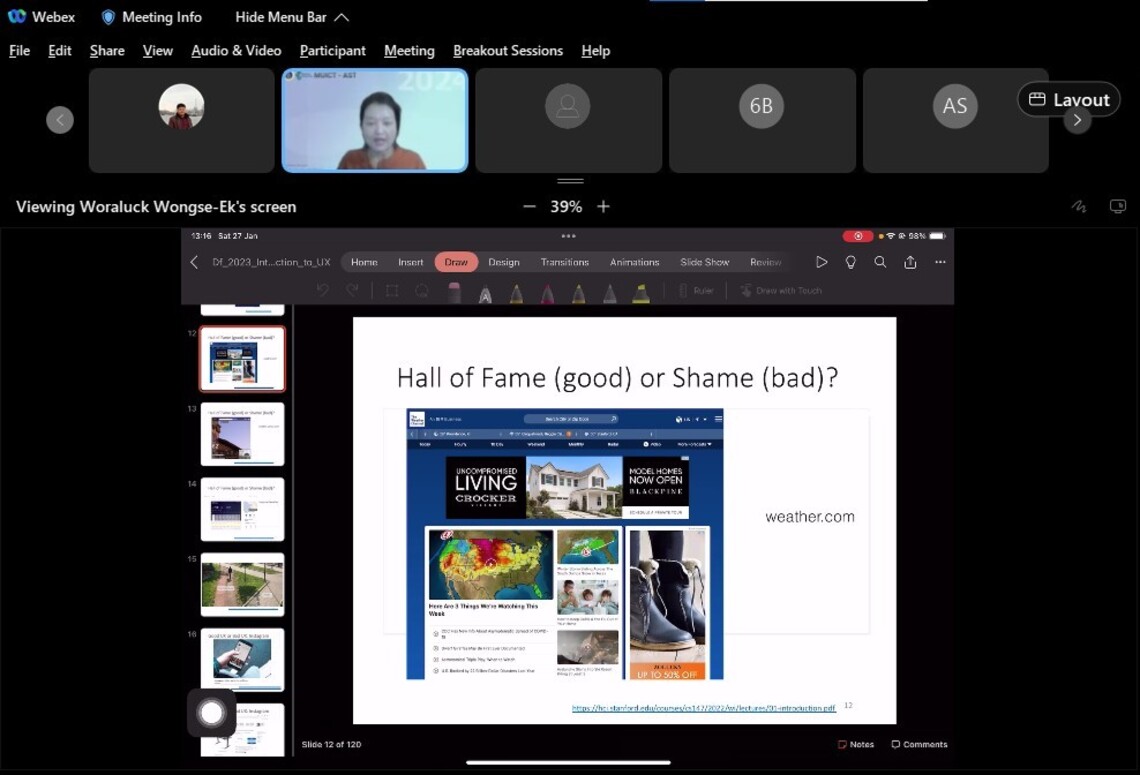This screenshot has height=775, width=1140.
Task: Start slideshow with the play icon
Action: tap(821, 262)
